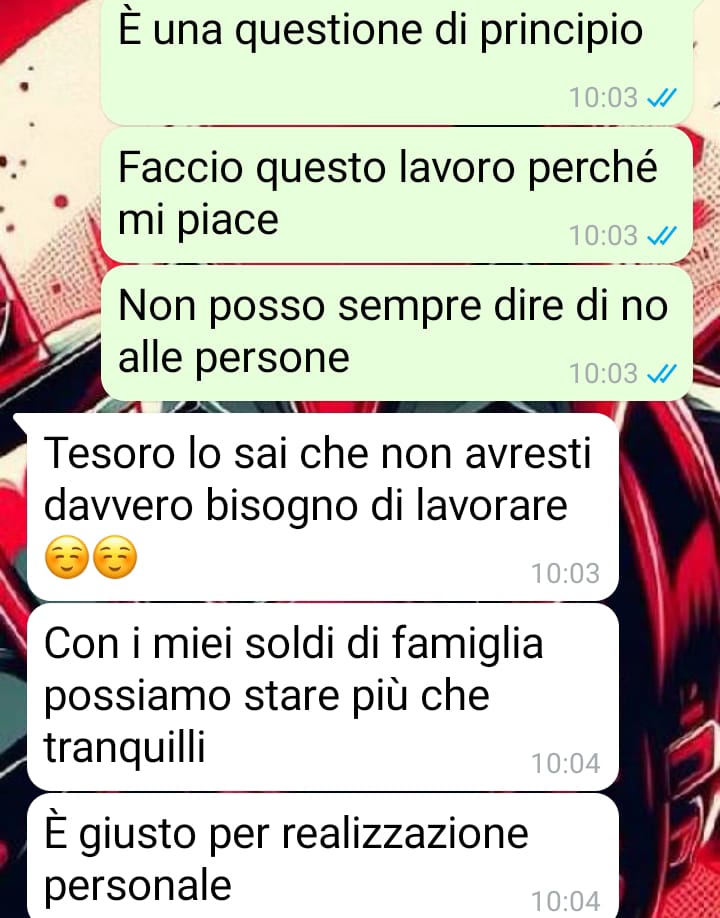Image resolution: width=720 pixels, height=918 pixels.
Task: Open the "Tesoro lo sai che non avresti" message
Action: point(323,507)
